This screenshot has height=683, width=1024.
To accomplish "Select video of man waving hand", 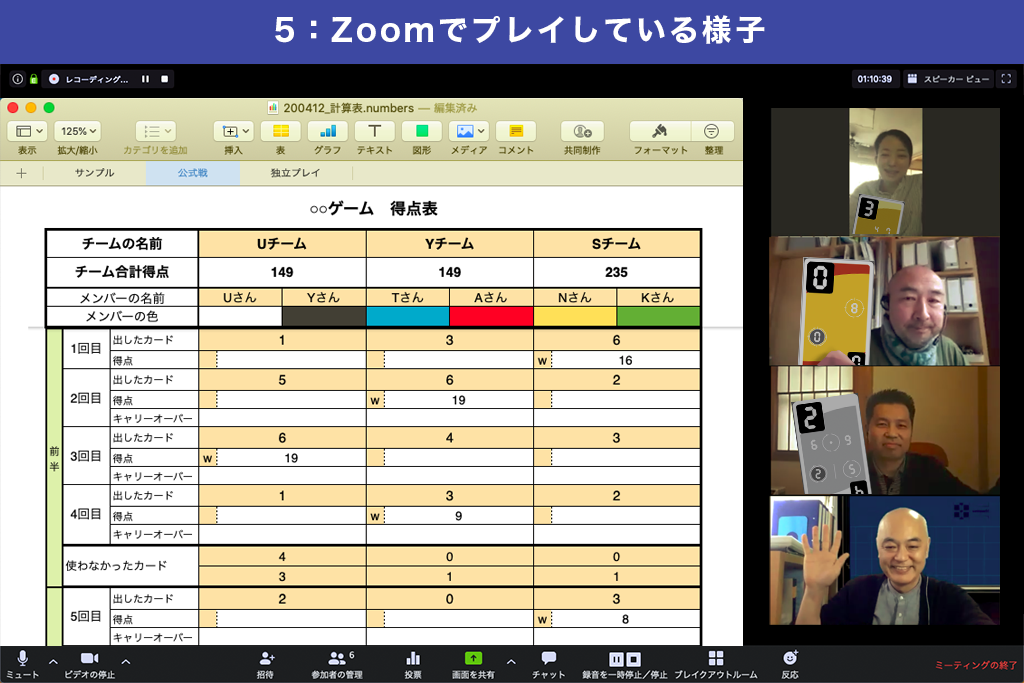I will point(885,560).
